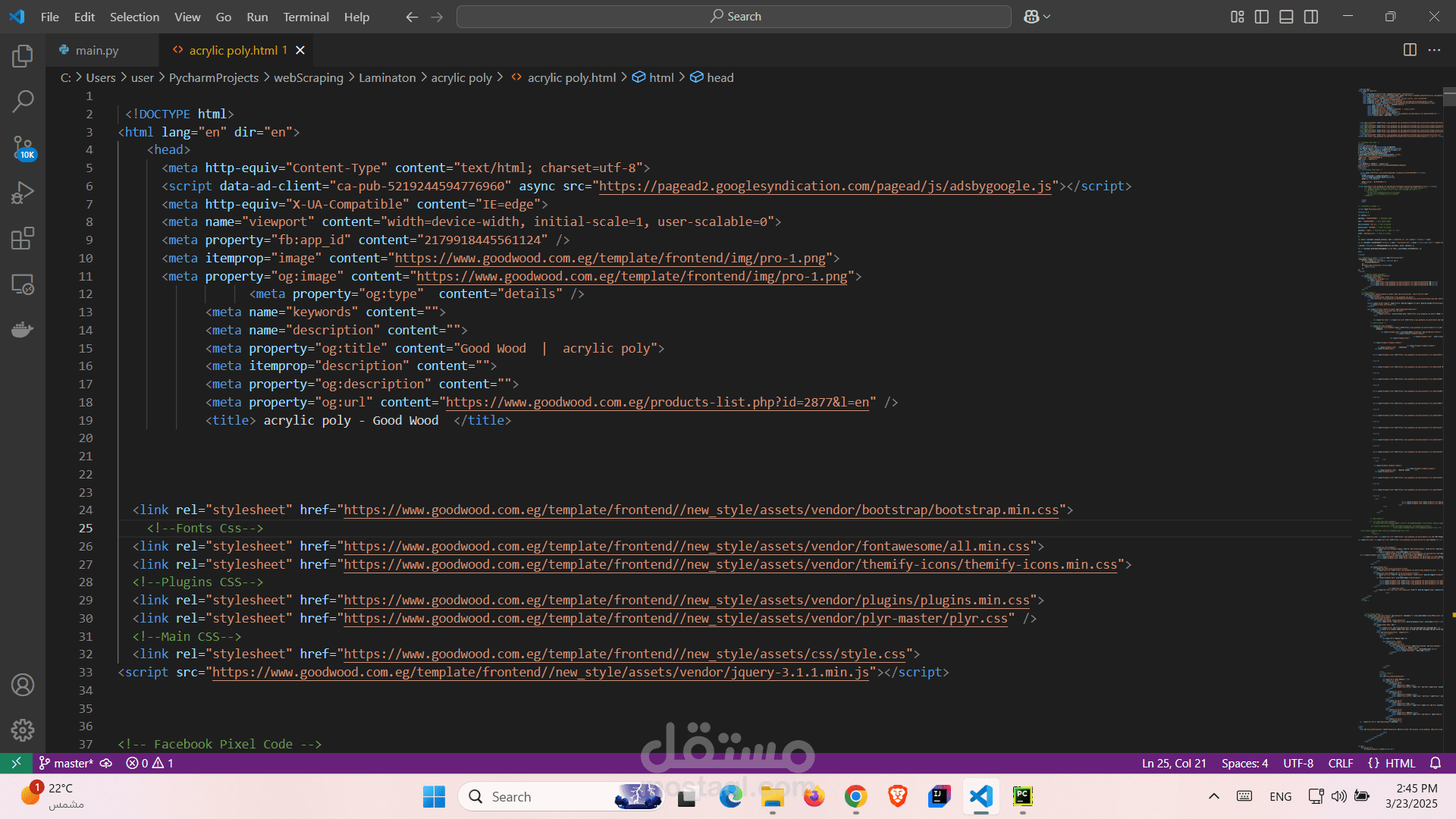Open the Terminal menu
1456x819 pixels.
click(306, 17)
